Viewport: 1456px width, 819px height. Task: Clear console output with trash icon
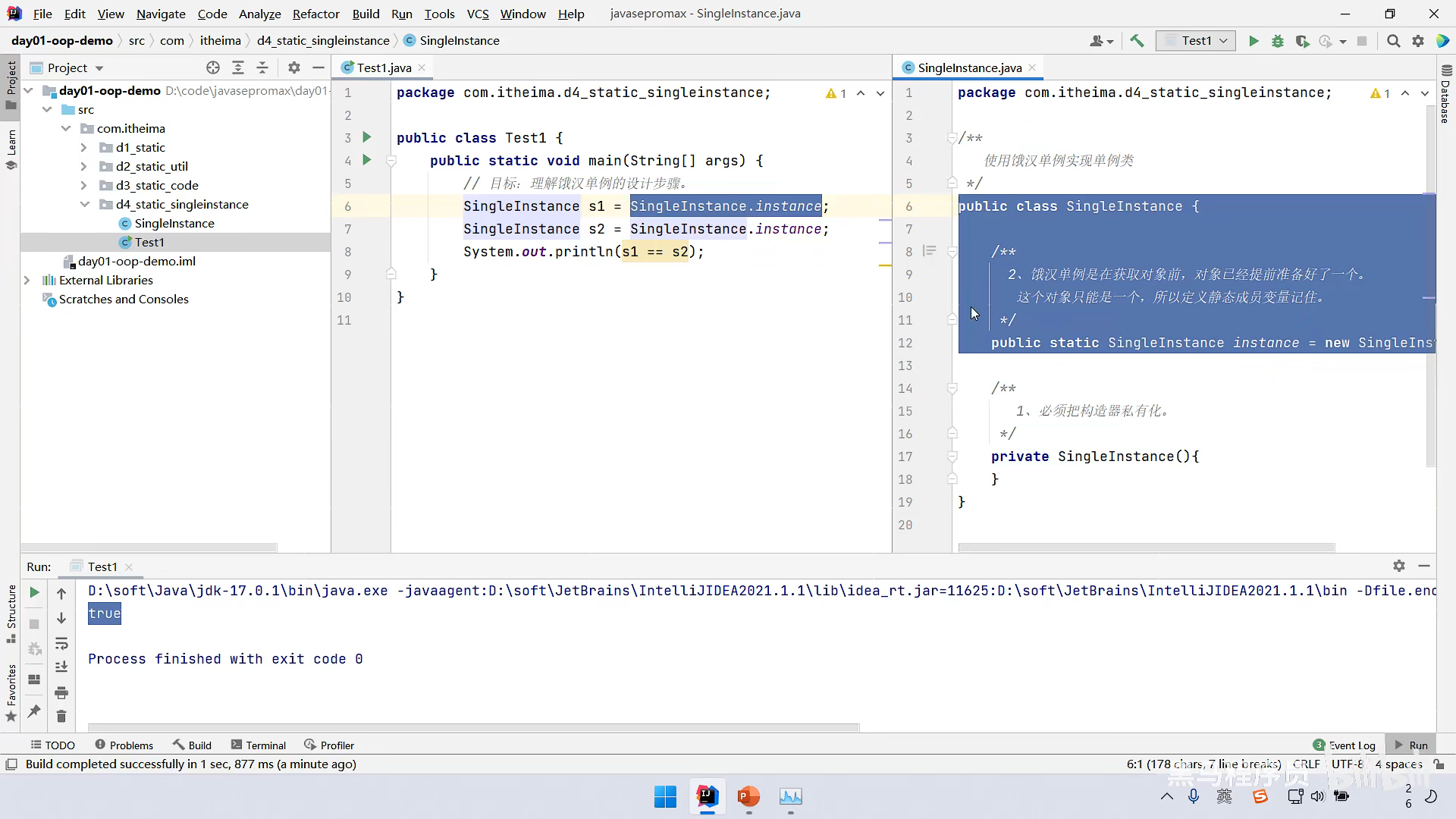[61, 716]
